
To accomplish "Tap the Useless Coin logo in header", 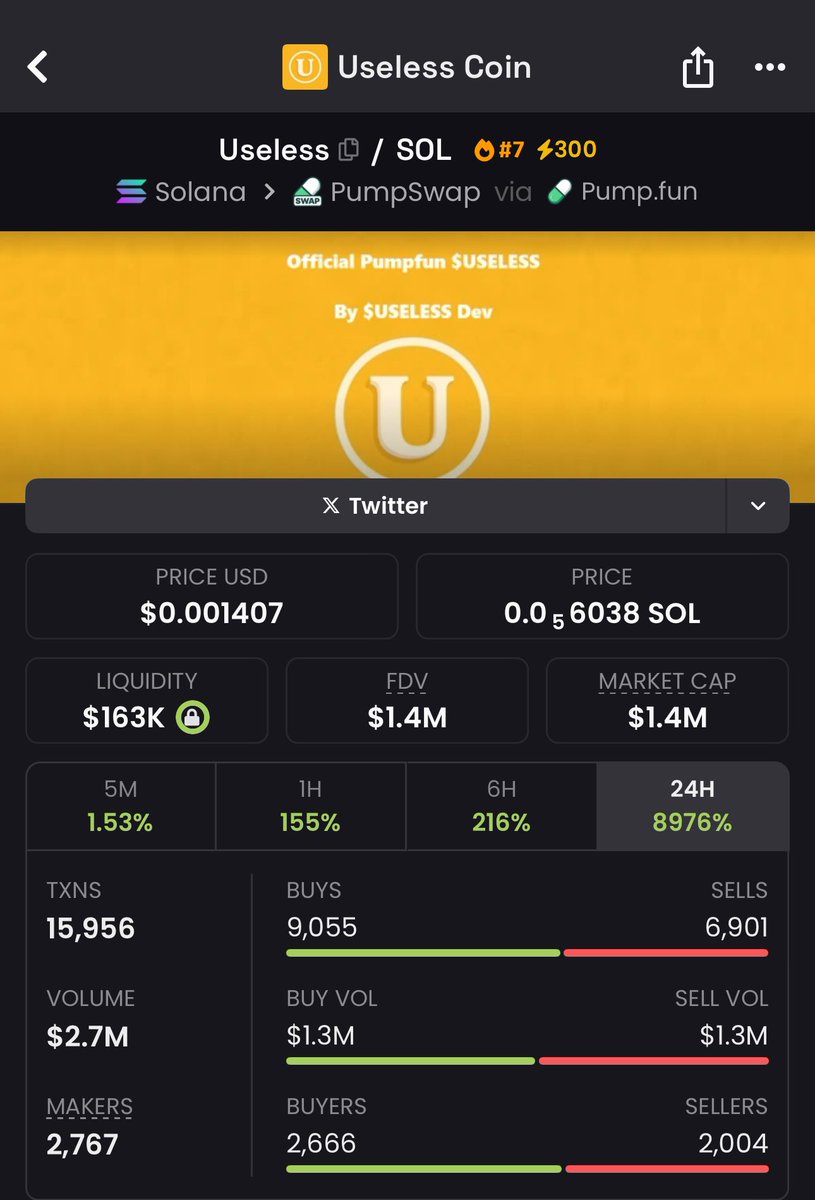I will click(x=305, y=68).
